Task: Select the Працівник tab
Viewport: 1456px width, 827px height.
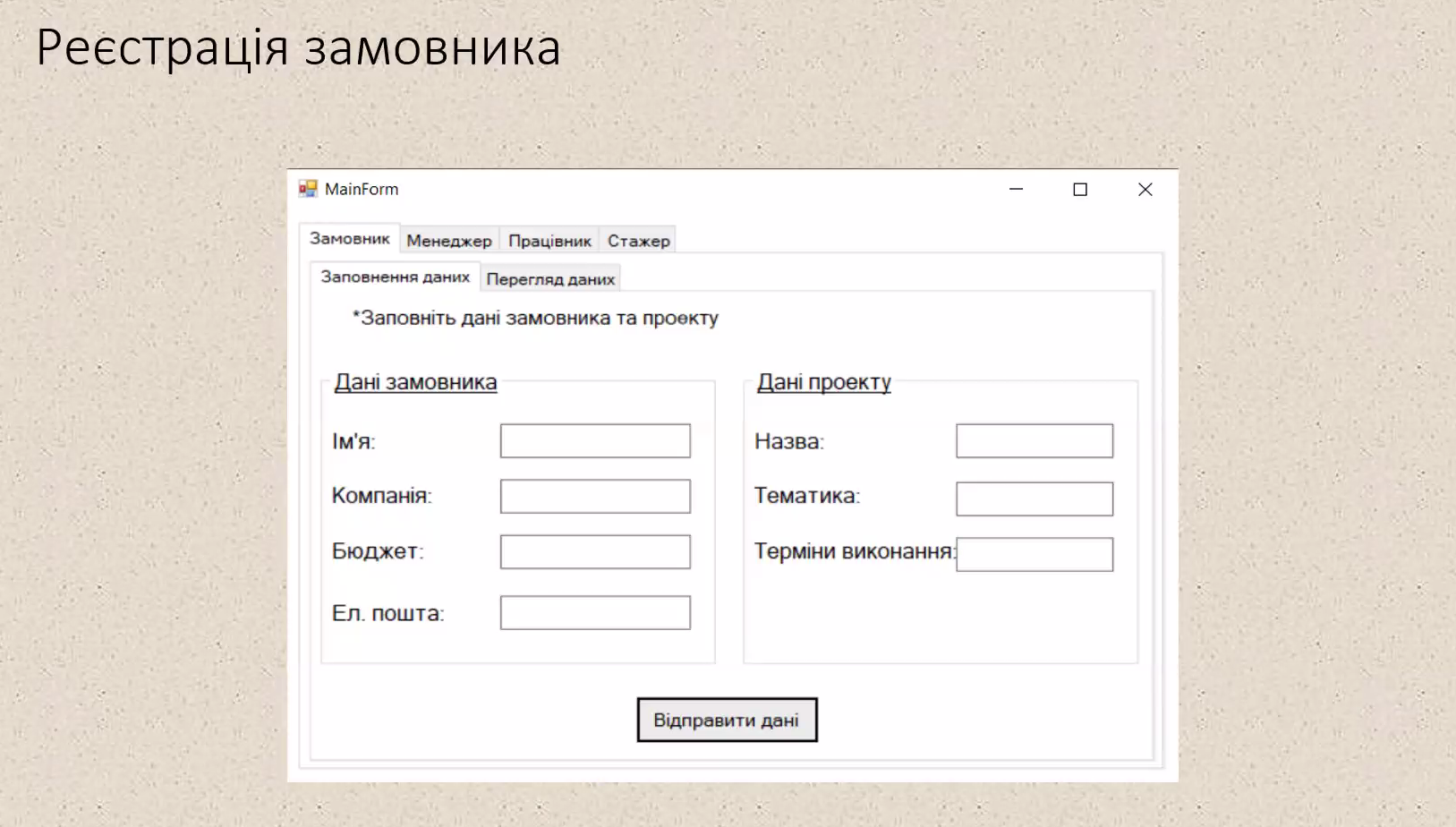Action: point(549,241)
